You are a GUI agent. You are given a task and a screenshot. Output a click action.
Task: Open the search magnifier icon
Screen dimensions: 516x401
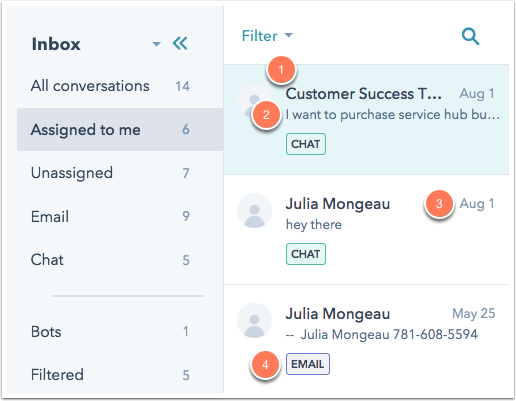pyautogui.click(x=470, y=36)
